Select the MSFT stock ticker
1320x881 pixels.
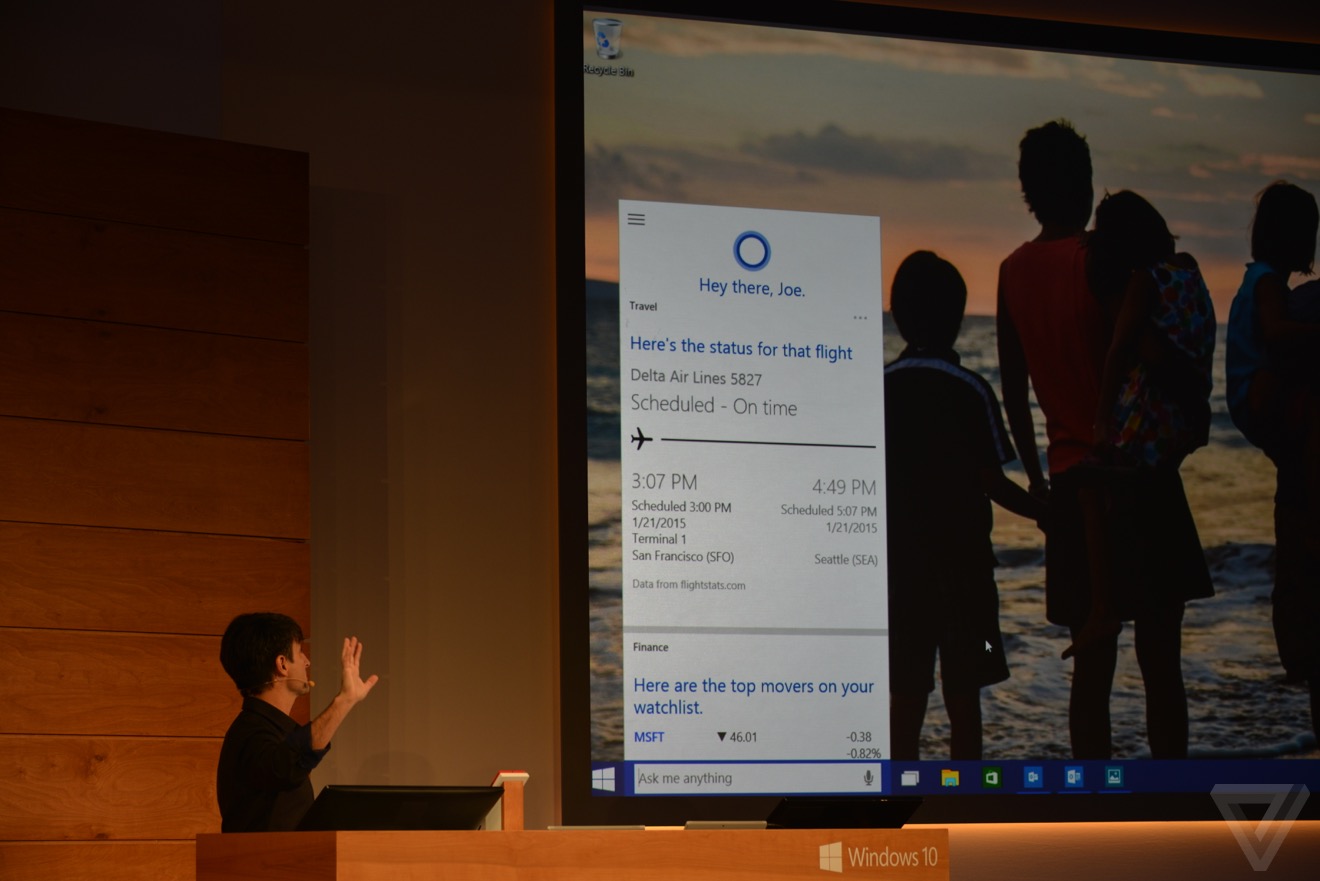tap(649, 737)
